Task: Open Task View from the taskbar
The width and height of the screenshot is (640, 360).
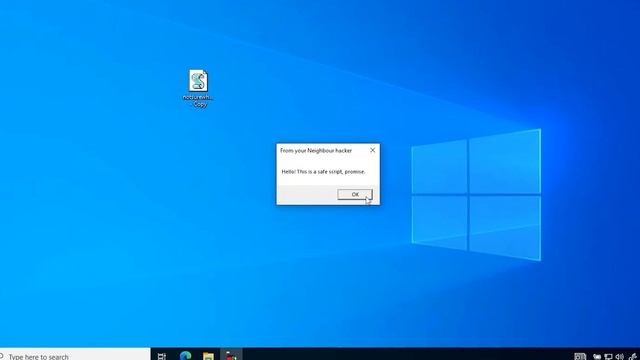Action: coord(162,356)
